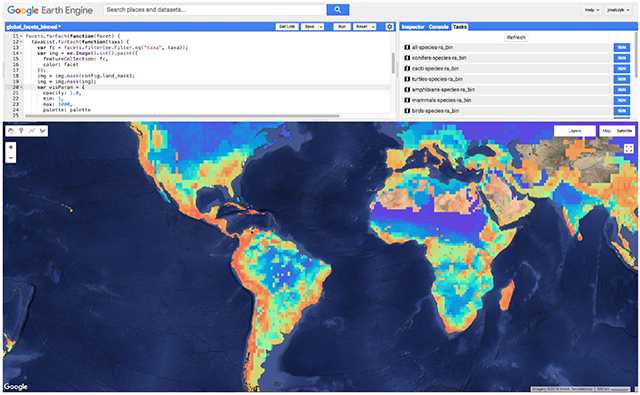Zoom out of the map
The height and width of the screenshot is (395, 640).
tap(11, 158)
